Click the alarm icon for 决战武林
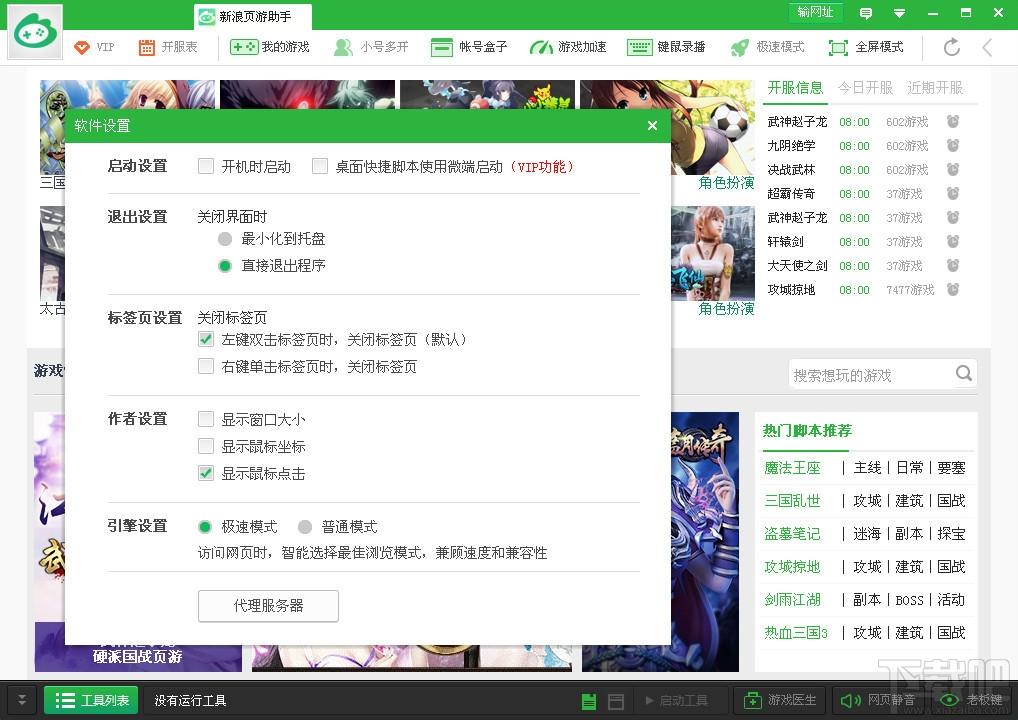The width and height of the screenshot is (1018, 720). [x=952, y=169]
